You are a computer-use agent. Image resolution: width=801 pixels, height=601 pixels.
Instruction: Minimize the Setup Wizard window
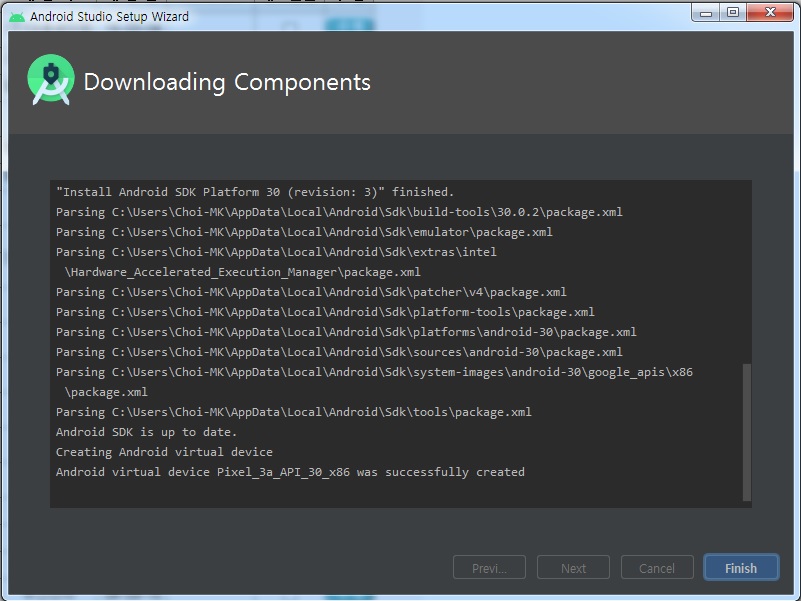tap(706, 12)
